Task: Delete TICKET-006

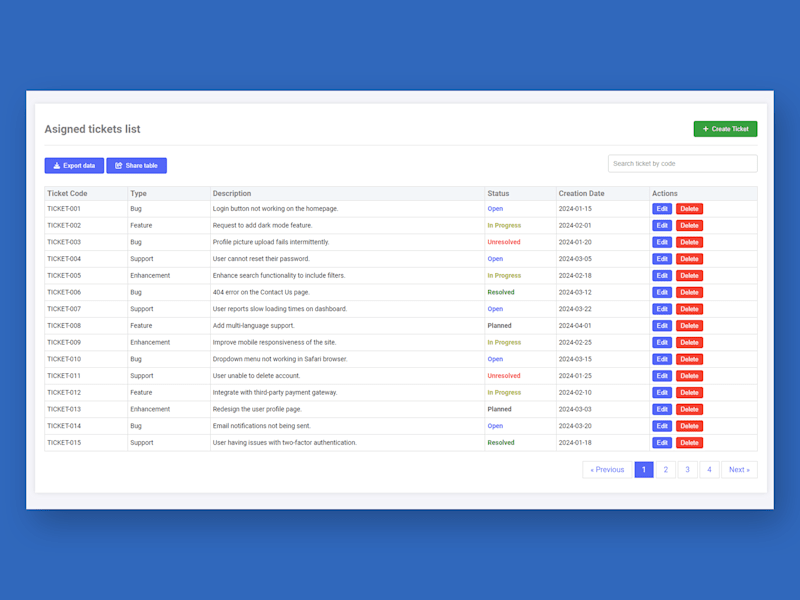Action: [689, 292]
